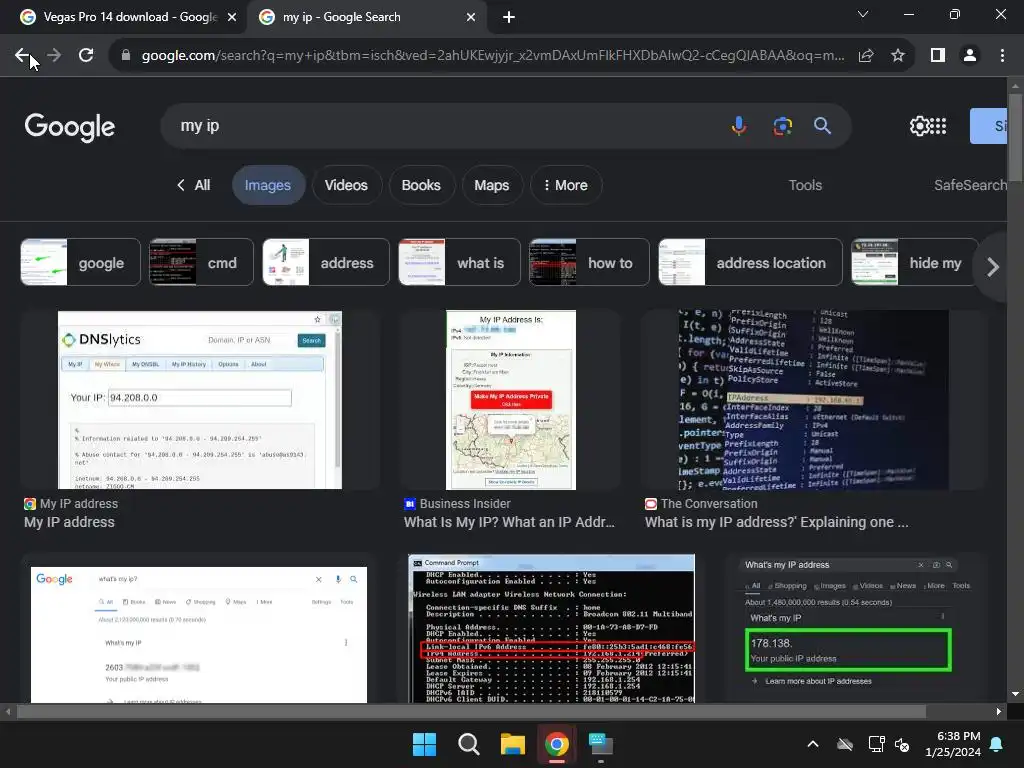Go back to All results
This screenshot has width=1024, height=768.
193,185
